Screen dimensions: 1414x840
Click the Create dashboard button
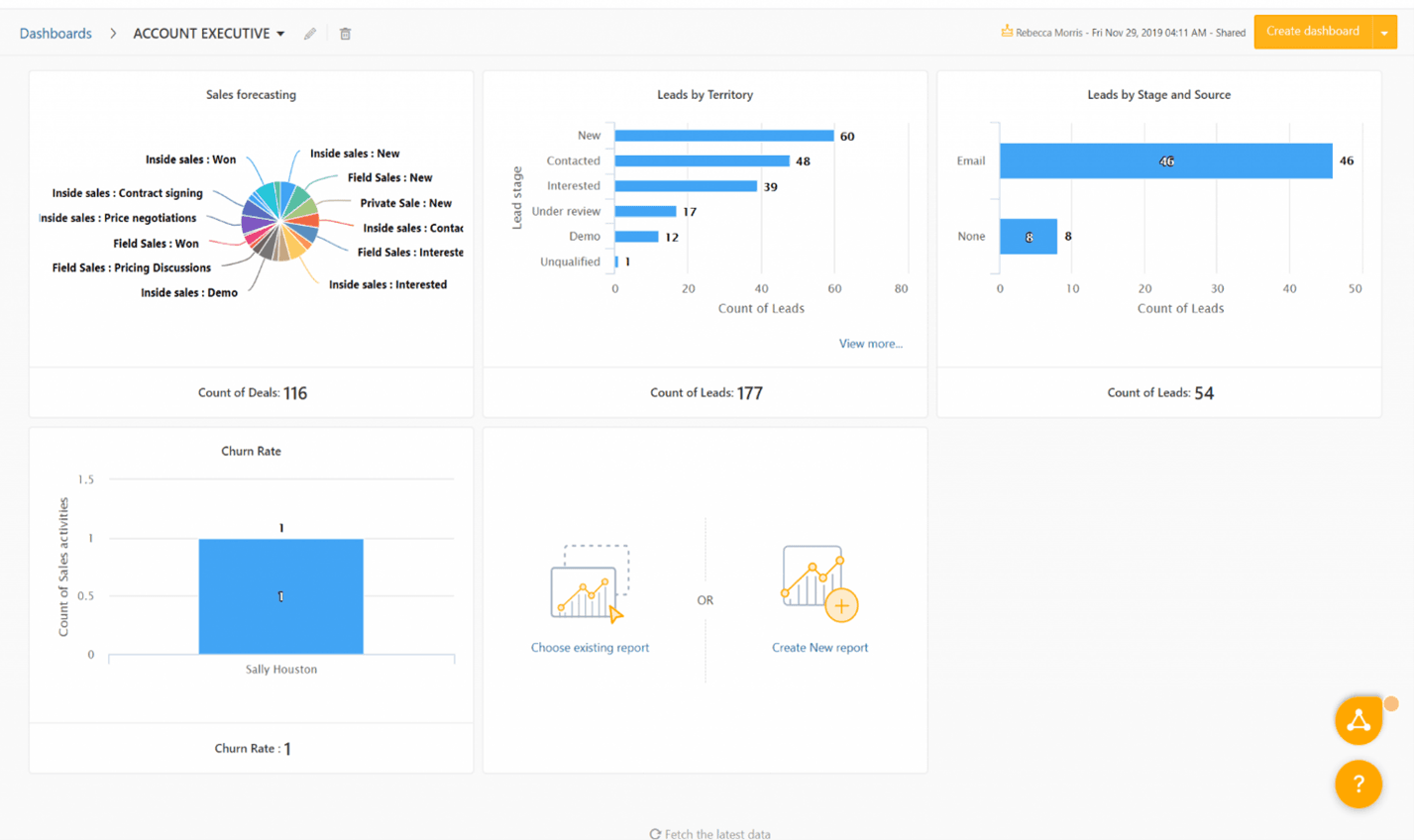point(1313,31)
